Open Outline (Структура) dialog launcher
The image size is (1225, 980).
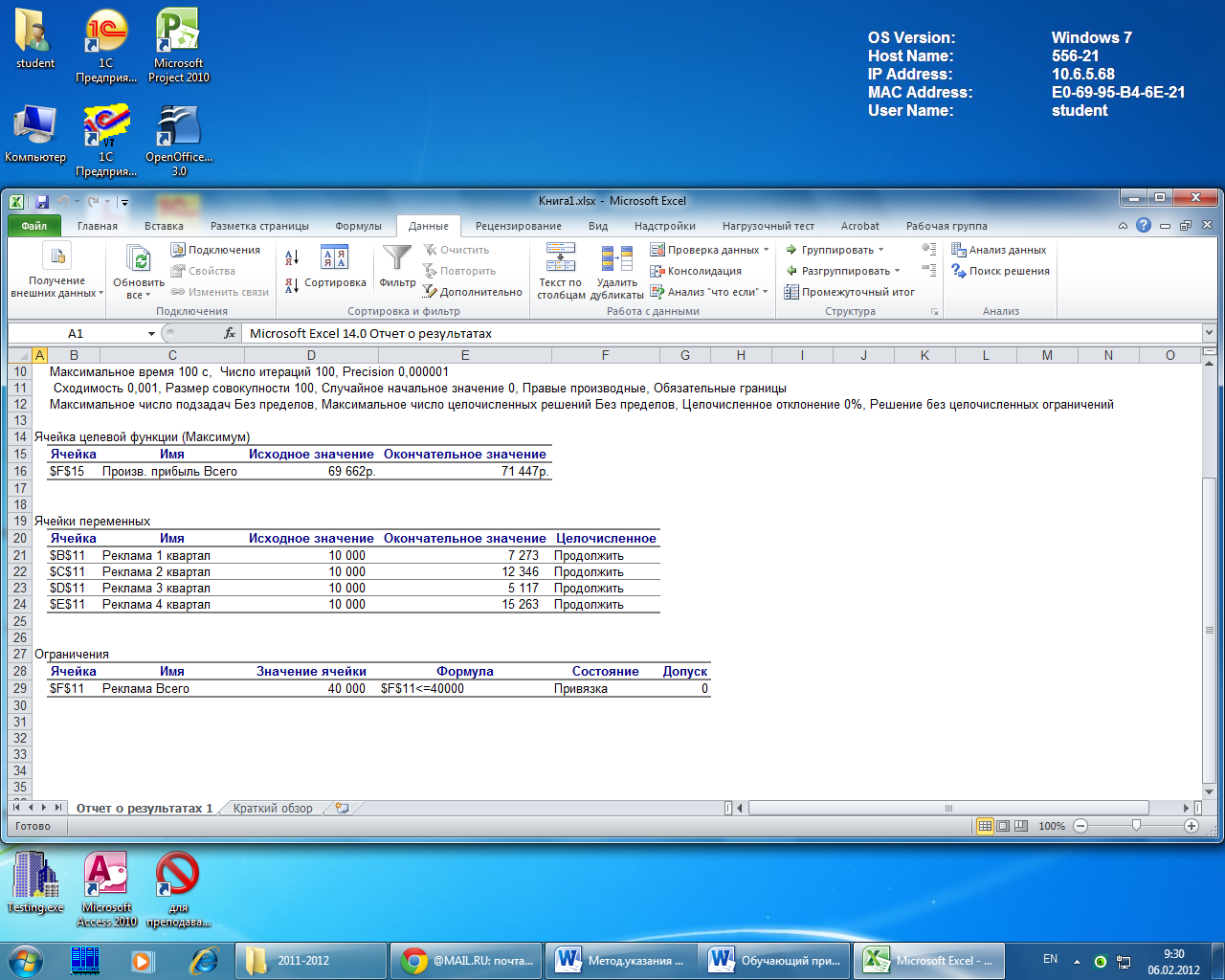934,312
